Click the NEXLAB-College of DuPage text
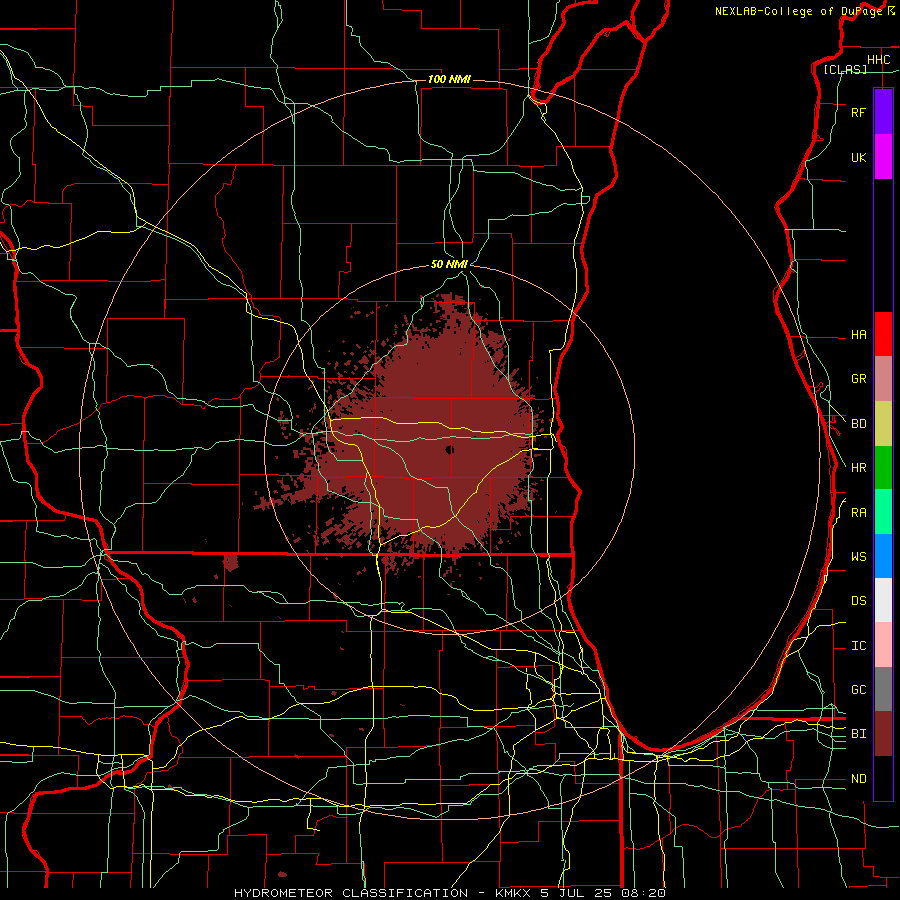The image size is (900, 900). [799, 11]
